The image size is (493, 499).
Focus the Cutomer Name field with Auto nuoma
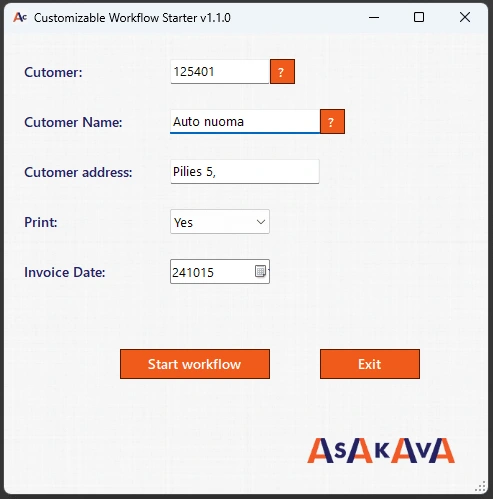245,122
